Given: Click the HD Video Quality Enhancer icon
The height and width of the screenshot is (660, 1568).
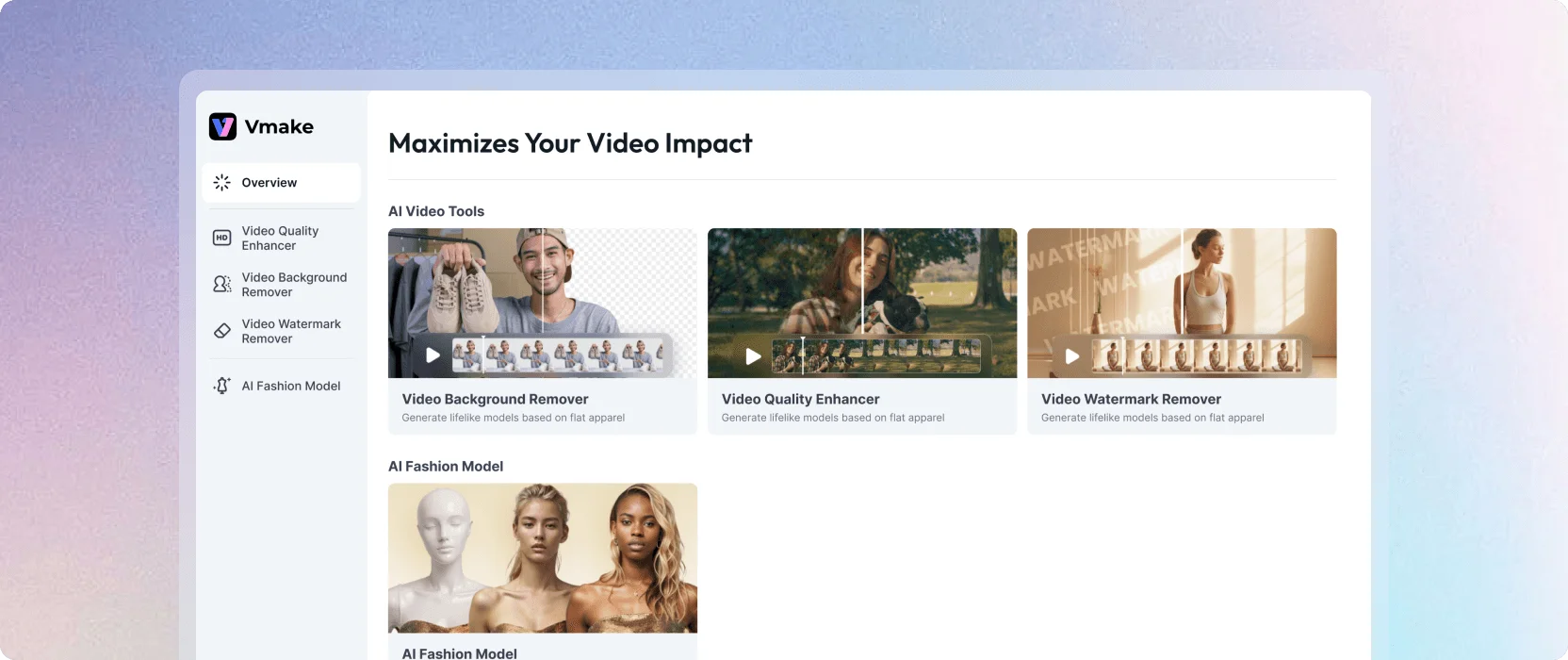Looking at the screenshot, I should point(222,238).
